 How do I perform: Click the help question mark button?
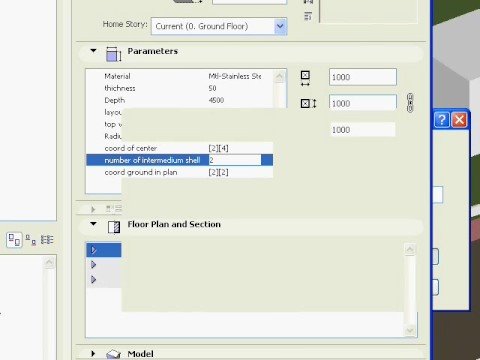[442, 120]
